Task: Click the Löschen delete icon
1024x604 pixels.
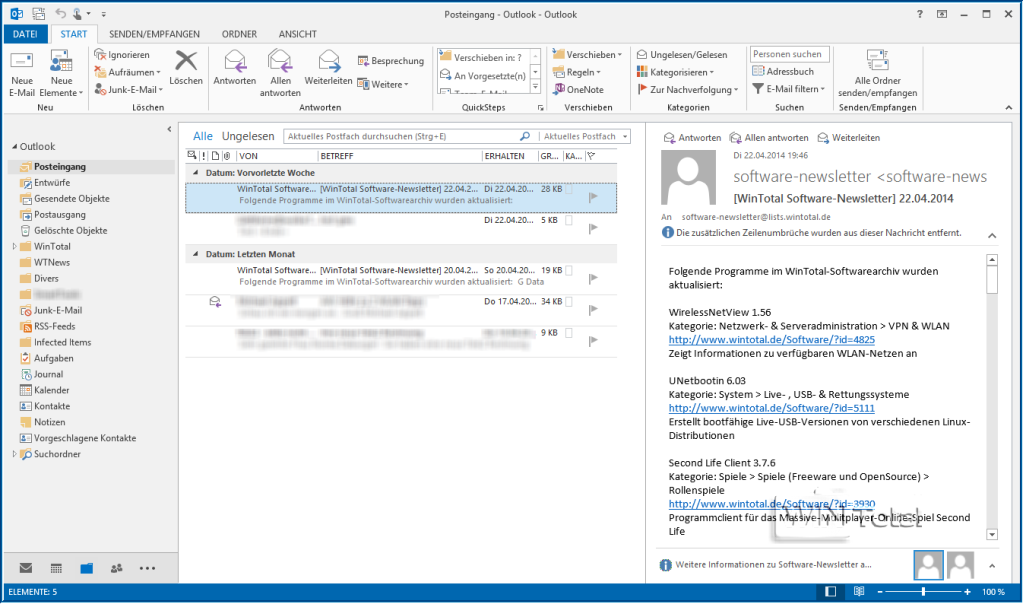Action: pyautogui.click(x=186, y=63)
